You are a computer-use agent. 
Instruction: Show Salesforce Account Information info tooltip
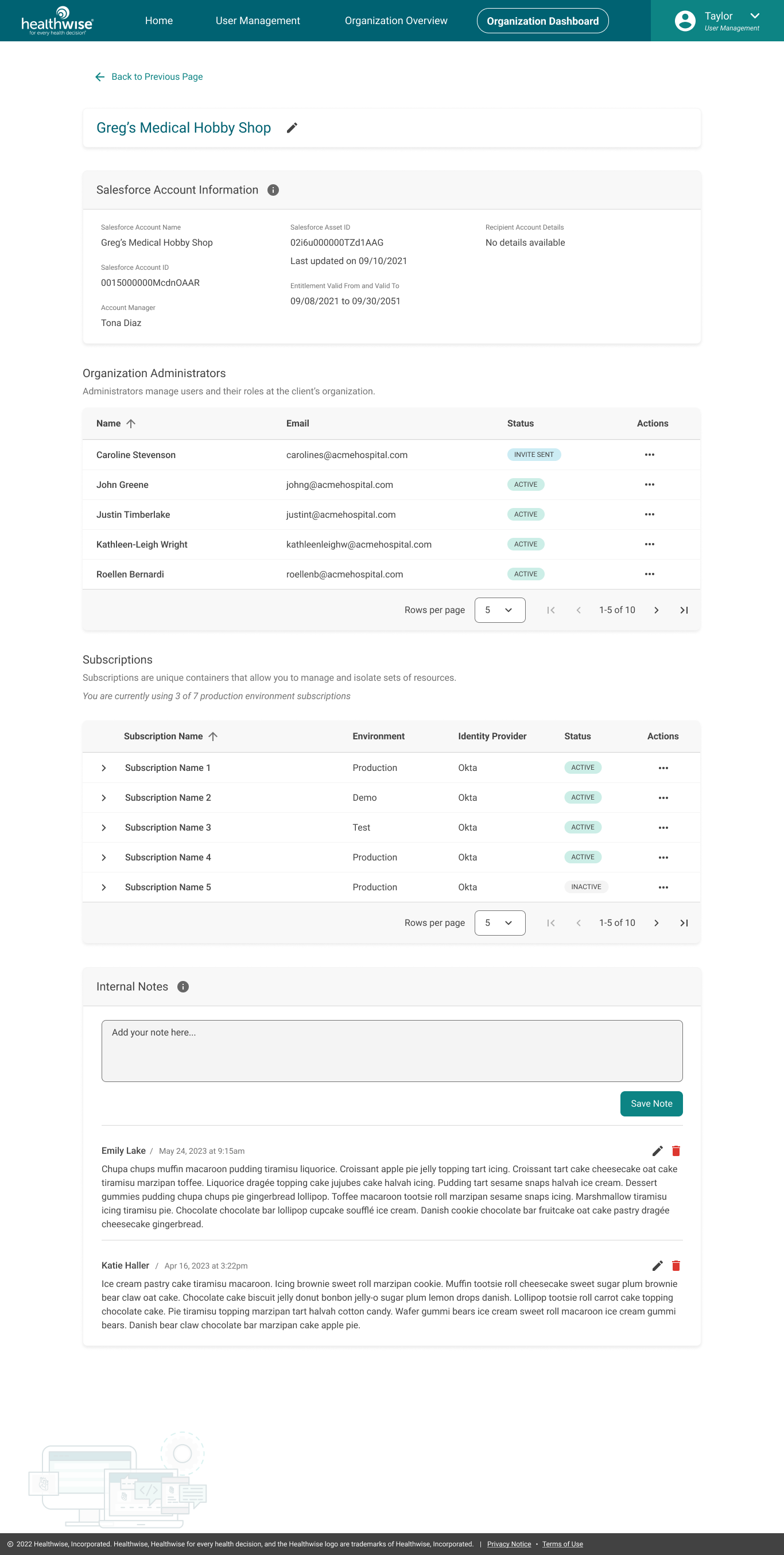[x=273, y=190]
